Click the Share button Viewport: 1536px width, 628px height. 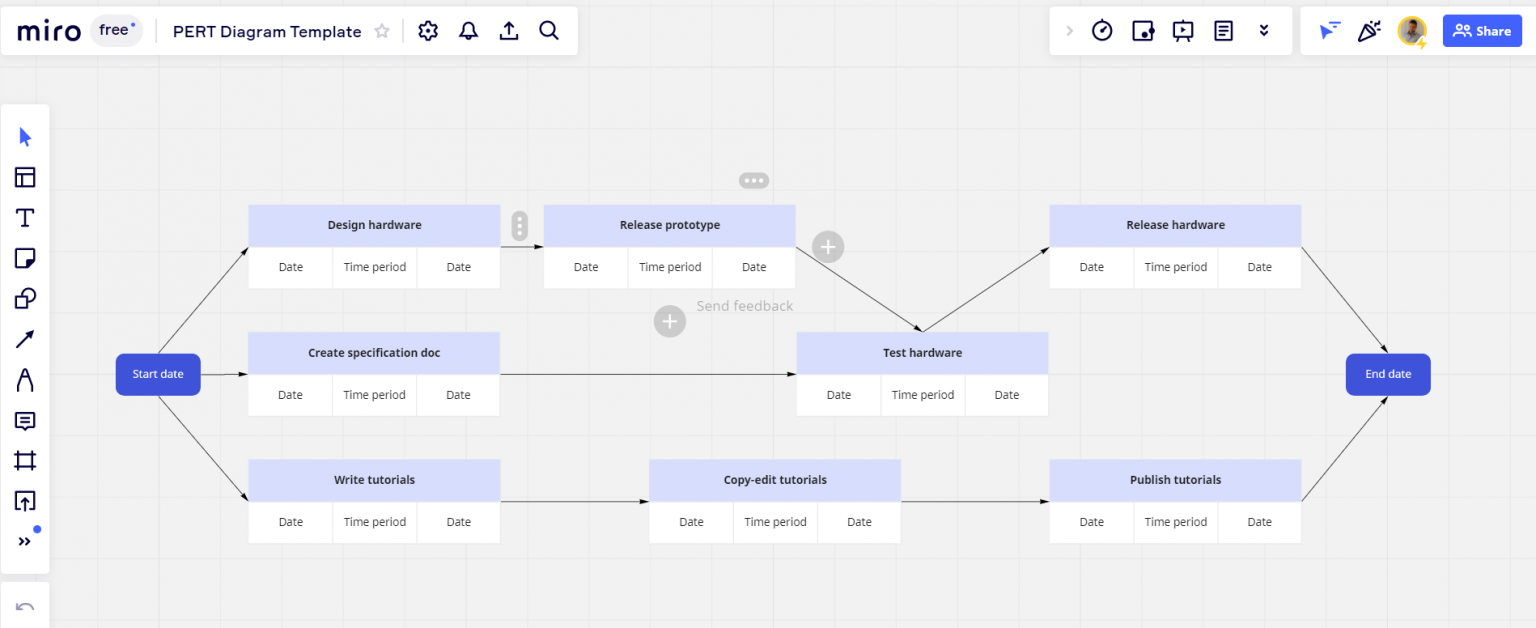1482,30
